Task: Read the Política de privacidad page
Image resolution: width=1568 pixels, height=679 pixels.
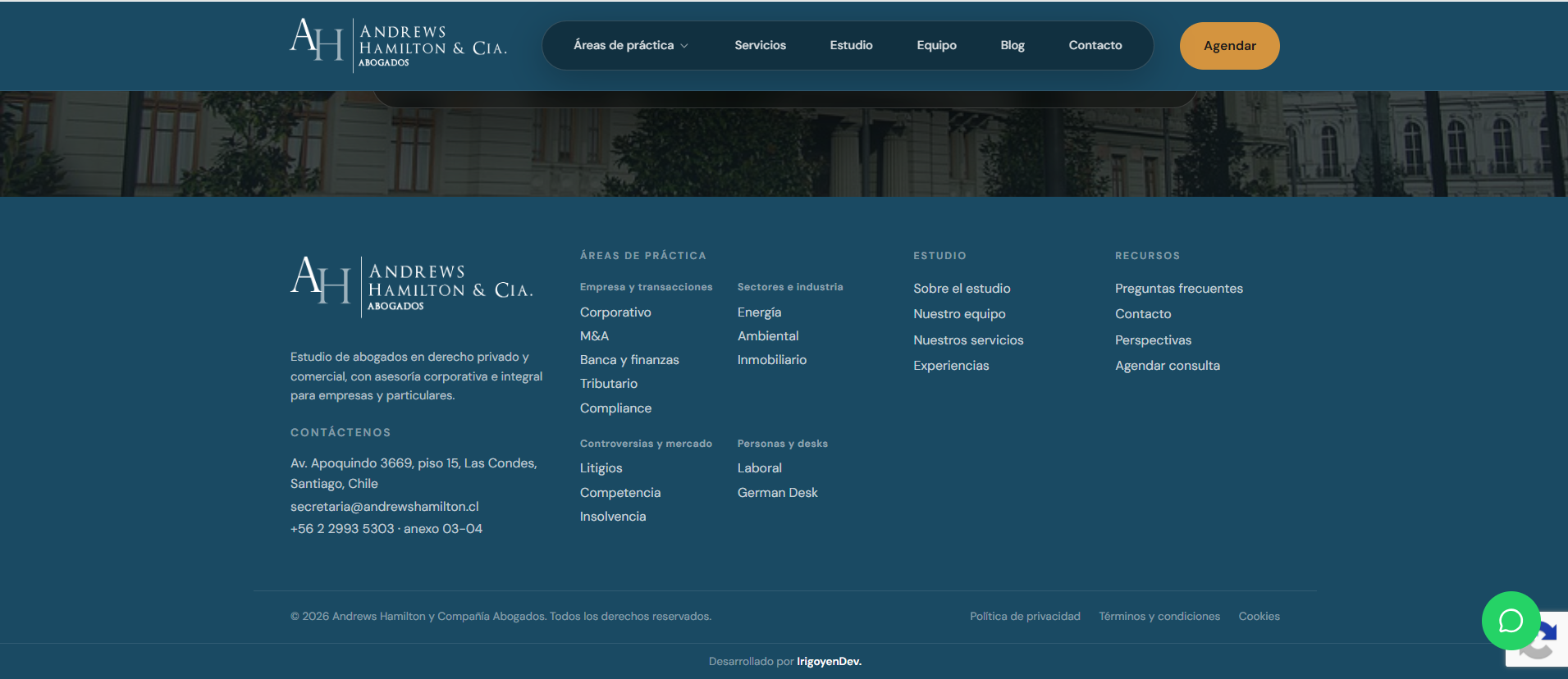Action: pos(1025,617)
